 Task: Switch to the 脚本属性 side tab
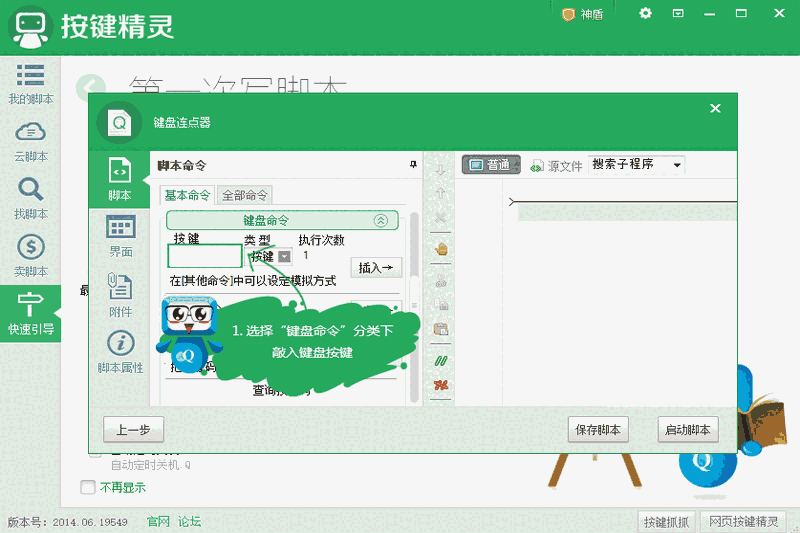[x=120, y=352]
